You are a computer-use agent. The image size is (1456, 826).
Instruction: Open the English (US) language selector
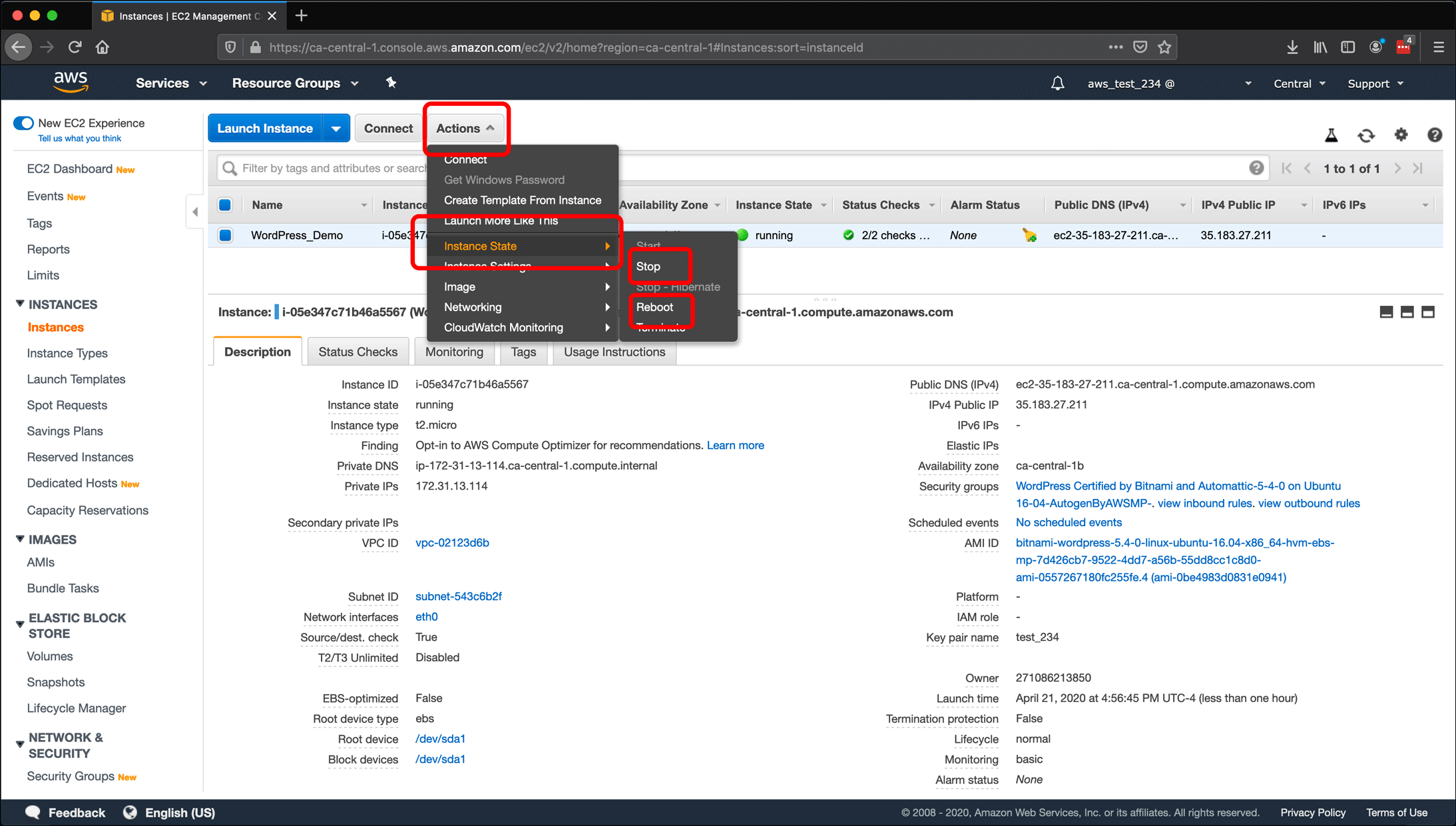pos(180,813)
